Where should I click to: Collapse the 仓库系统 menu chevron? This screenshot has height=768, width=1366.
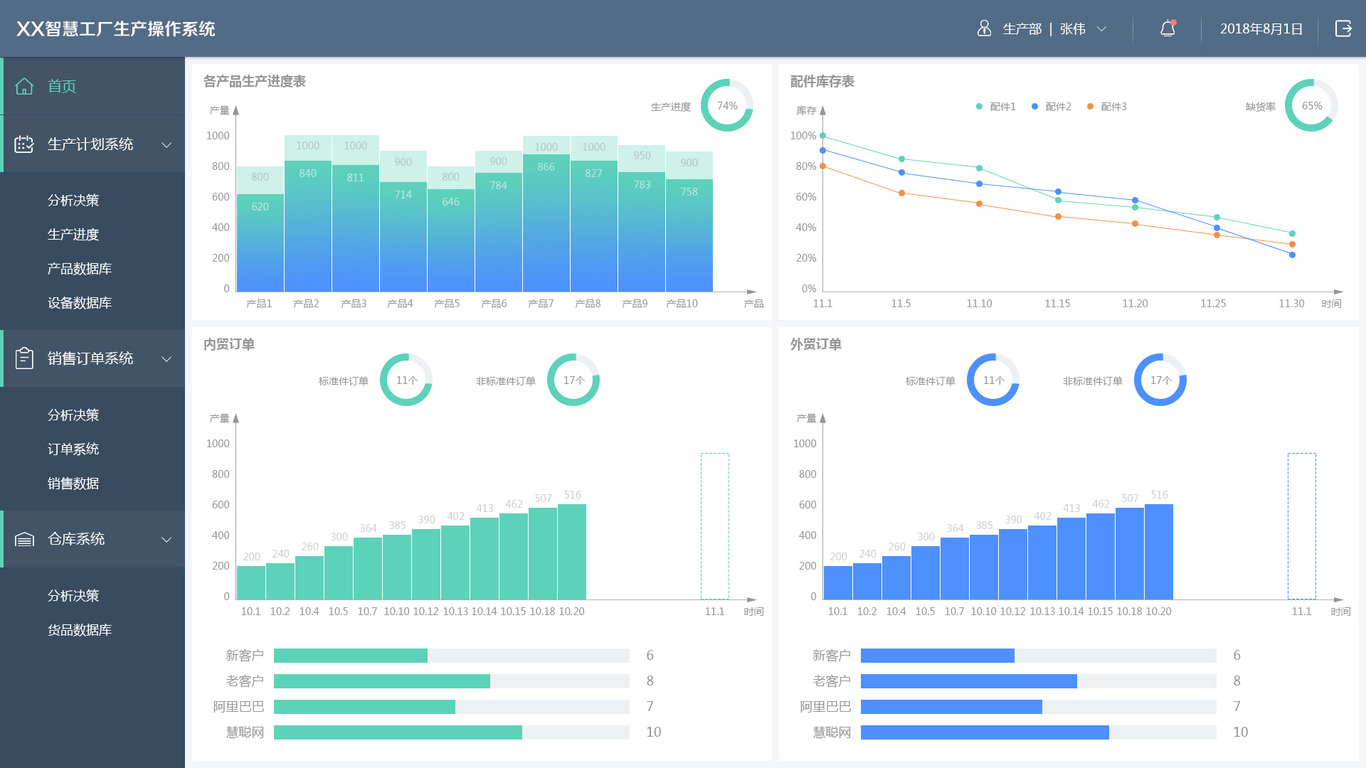coord(167,539)
